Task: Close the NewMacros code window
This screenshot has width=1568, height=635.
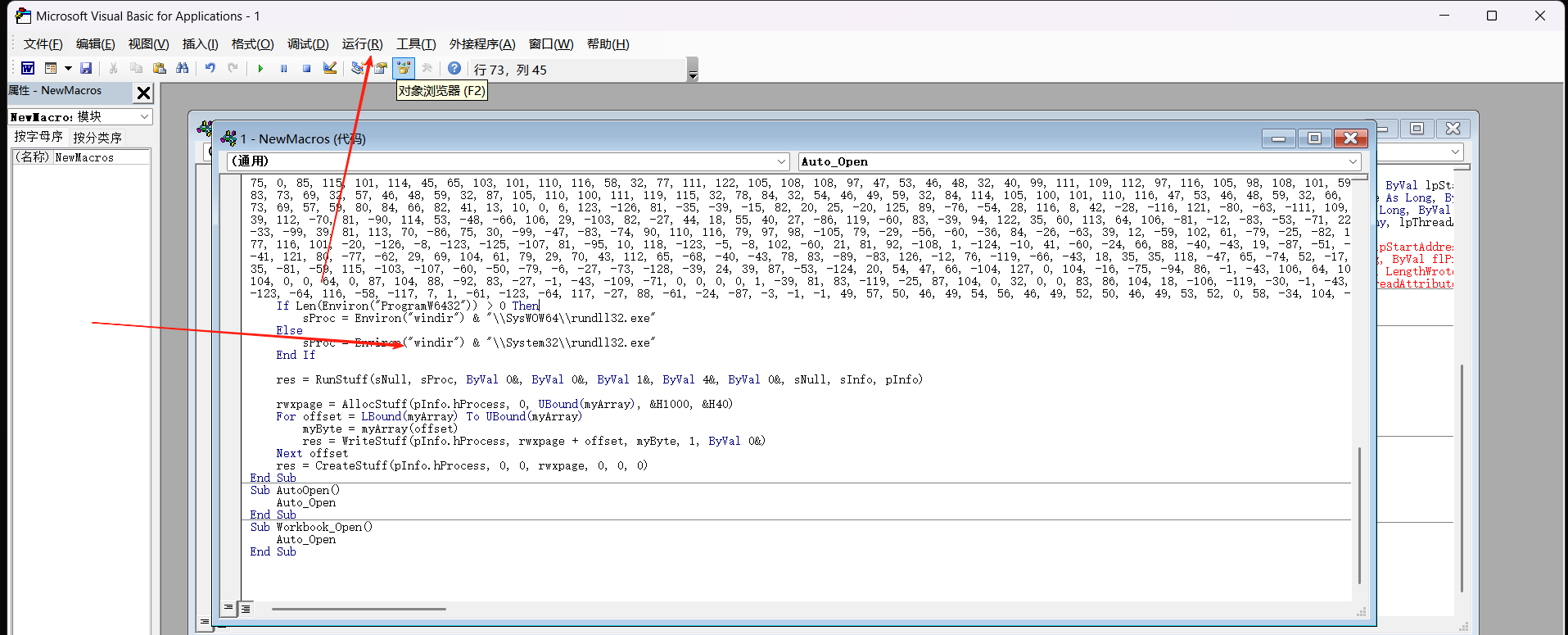Action: pos(1351,138)
